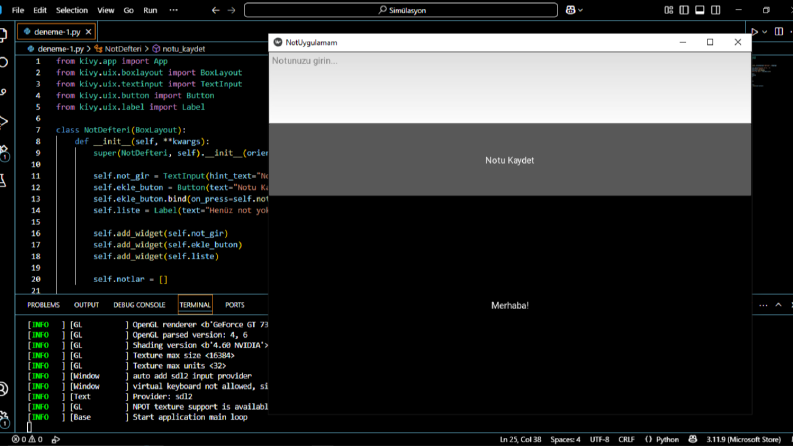The width and height of the screenshot is (793, 446).
Task: Minimize the VS Code window
Action: [738, 10]
